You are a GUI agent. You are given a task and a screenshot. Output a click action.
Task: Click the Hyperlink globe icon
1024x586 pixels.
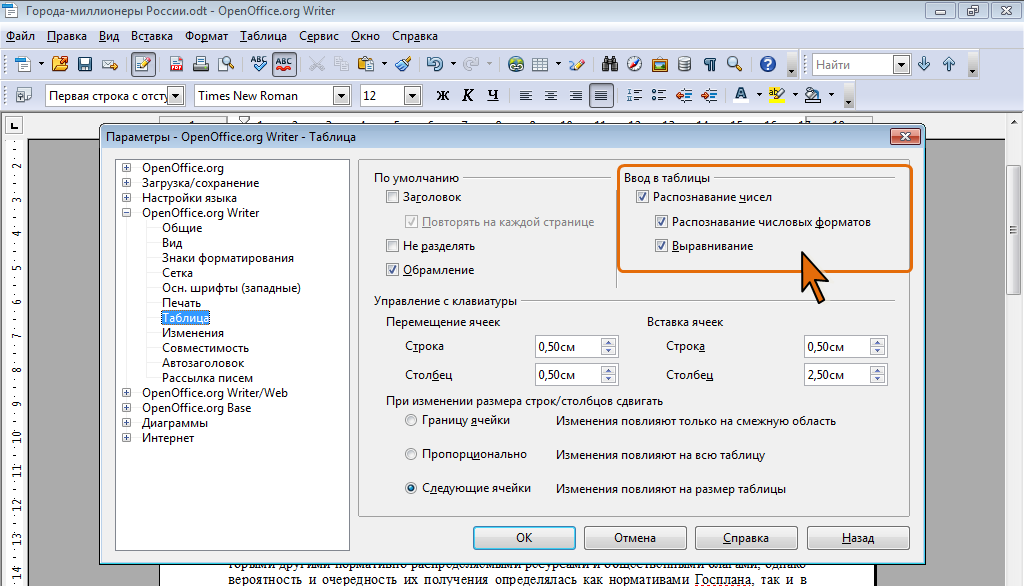tap(516, 64)
